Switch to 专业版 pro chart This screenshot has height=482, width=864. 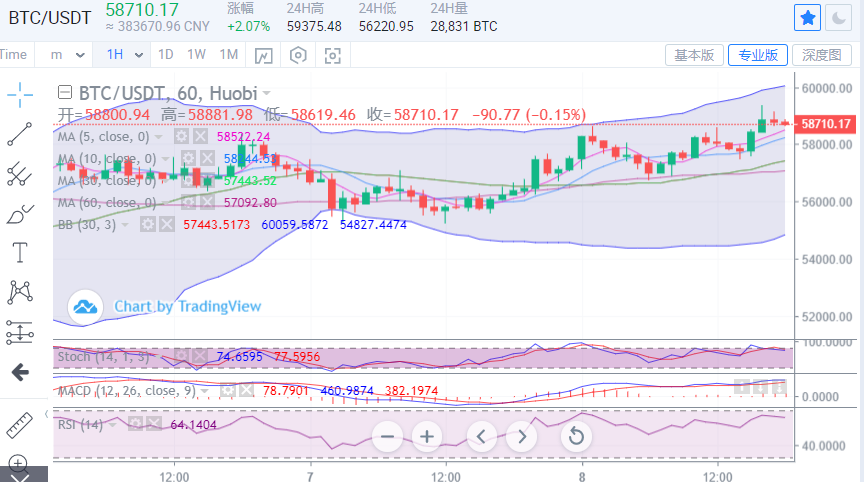(758, 55)
